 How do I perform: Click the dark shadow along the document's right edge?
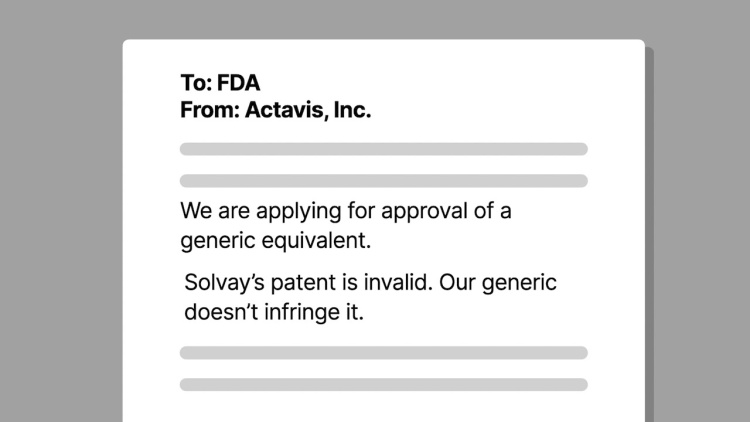(x=650, y=234)
